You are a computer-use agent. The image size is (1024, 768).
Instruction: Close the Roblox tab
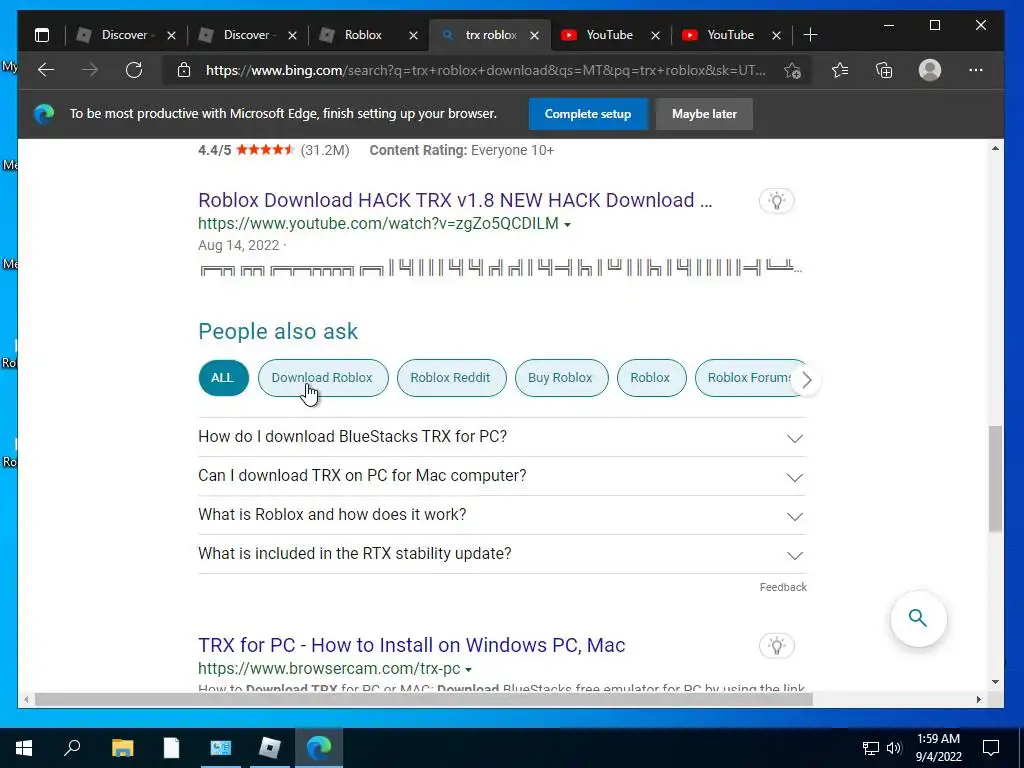pyautogui.click(x=413, y=35)
